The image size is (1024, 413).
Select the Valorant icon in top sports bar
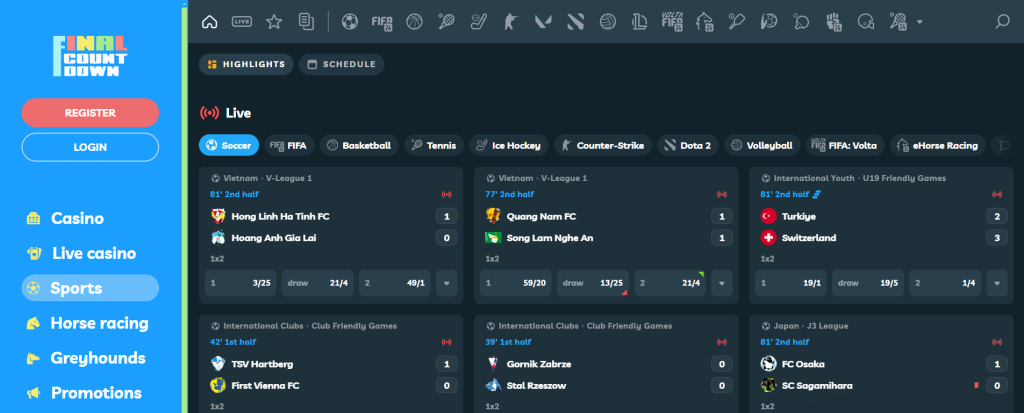coord(543,21)
